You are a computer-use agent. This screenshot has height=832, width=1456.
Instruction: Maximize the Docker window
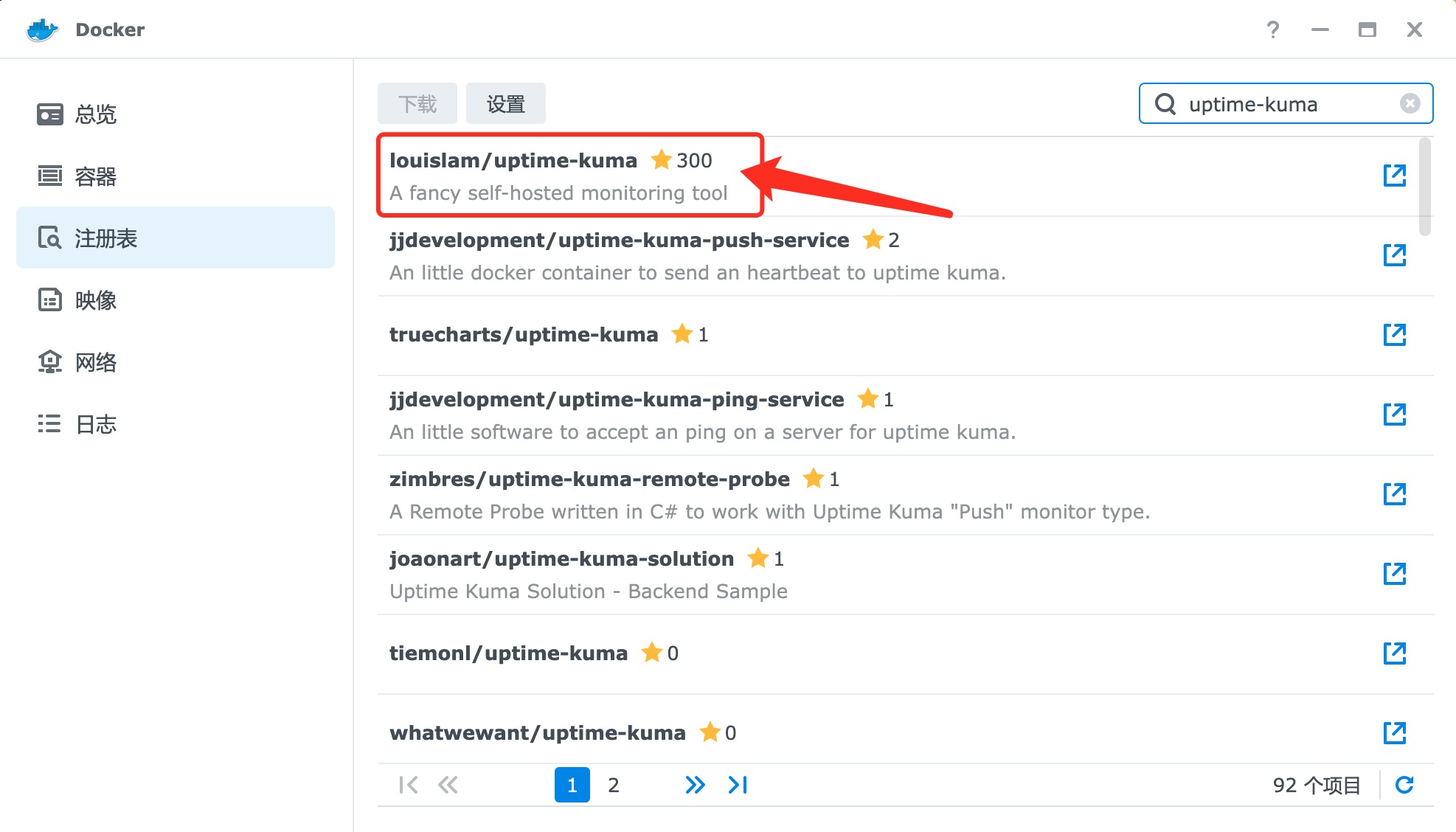coord(1367,30)
